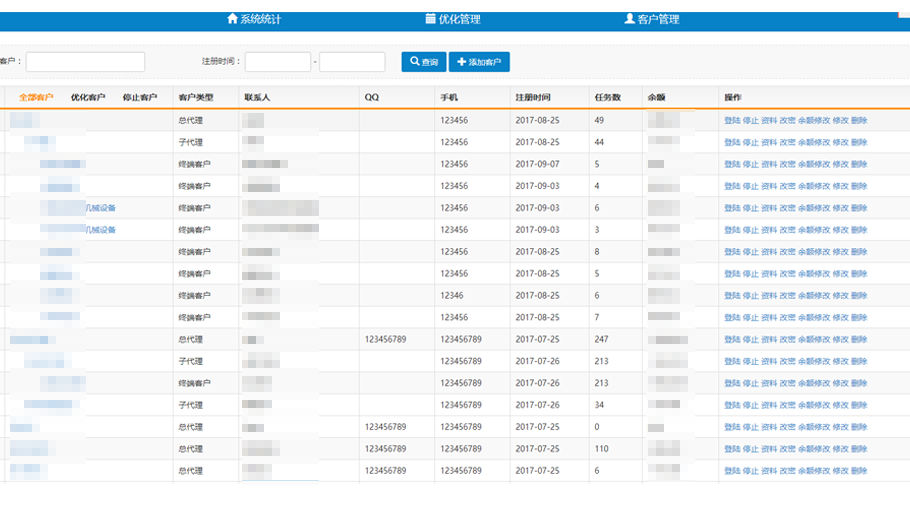Switch to the 优化客户 tab
Viewport: 910px width, 510px height.
coord(88,98)
